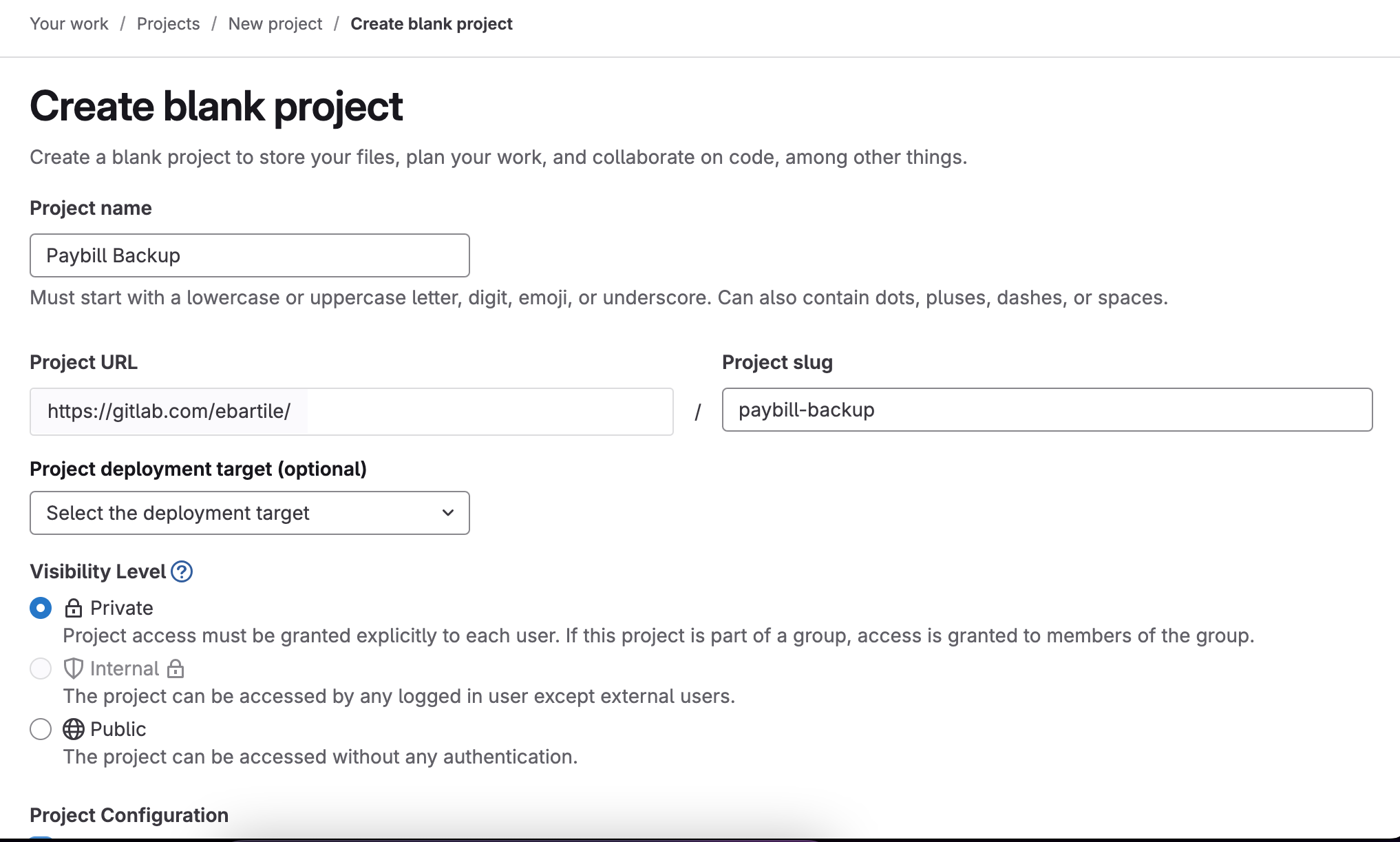
Task: Click the globe icon beside Public
Action: click(74, 729)
